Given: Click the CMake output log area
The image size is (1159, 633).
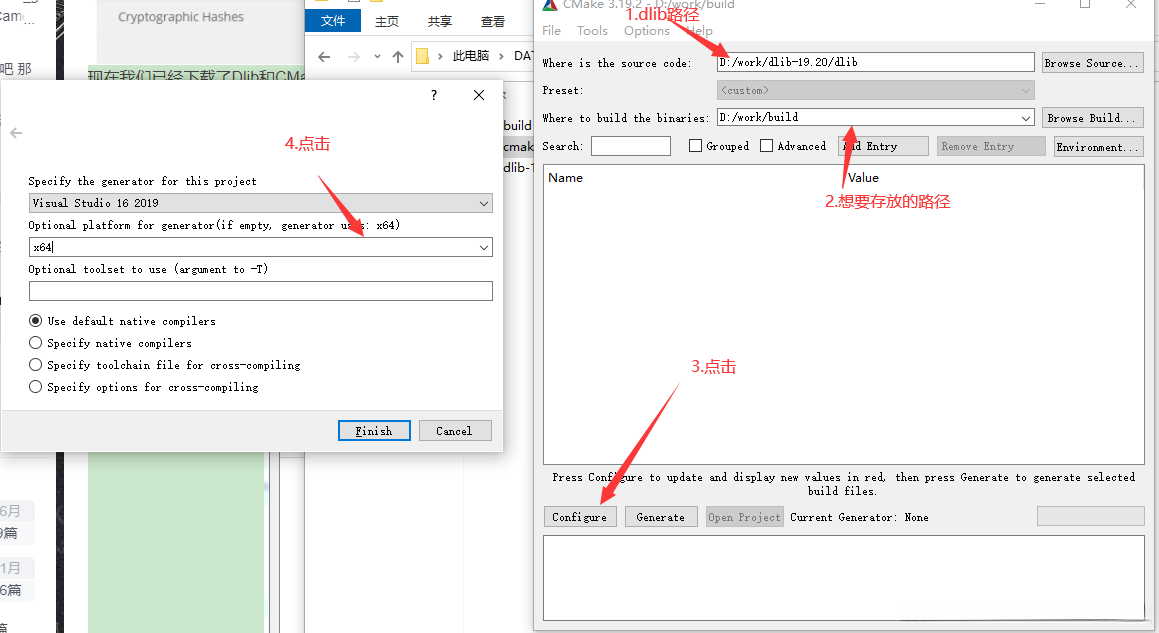Looking at the screenshot, I should pyautogui.click(x=843, y=578).
